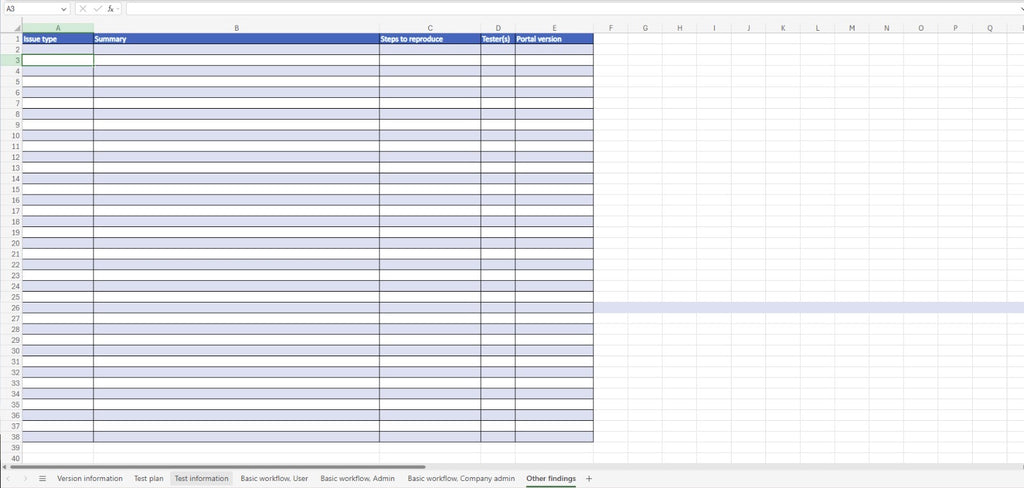Click the Select All triangle corner
This screenshot has width=1024, height=488.
point(17,29)
